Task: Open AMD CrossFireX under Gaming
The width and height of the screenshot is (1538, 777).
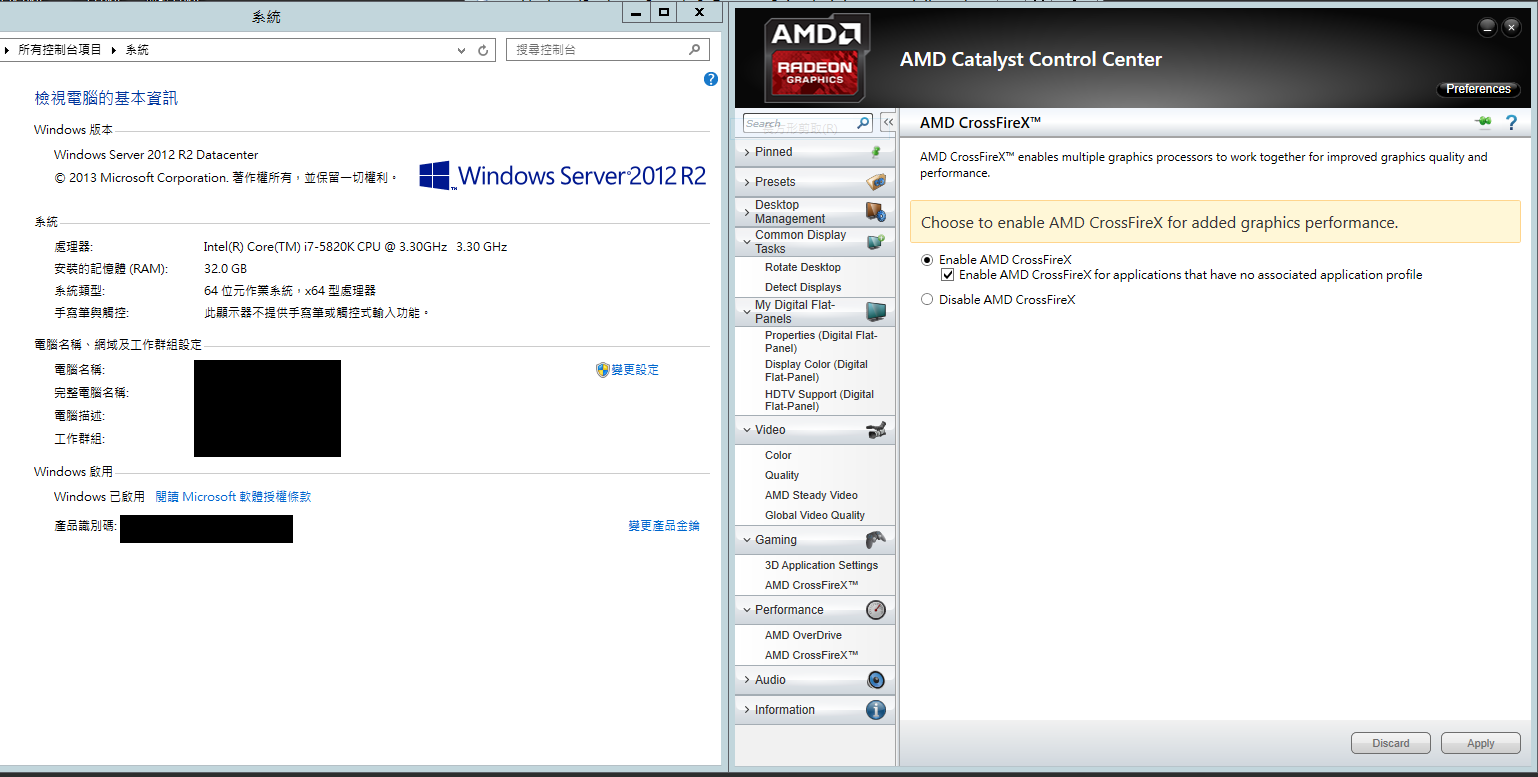Action: pyautogui.click(x=812, y=585)
